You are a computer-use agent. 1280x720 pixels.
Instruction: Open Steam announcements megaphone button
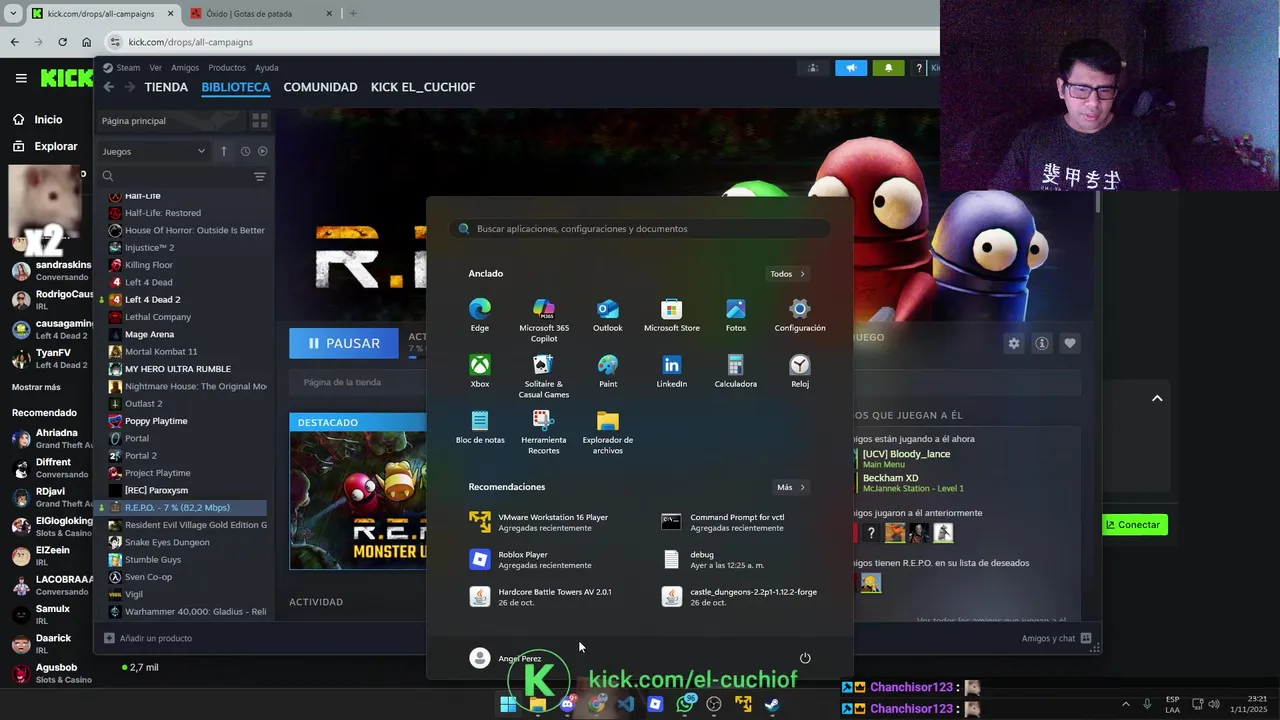(x=851, y=68)
